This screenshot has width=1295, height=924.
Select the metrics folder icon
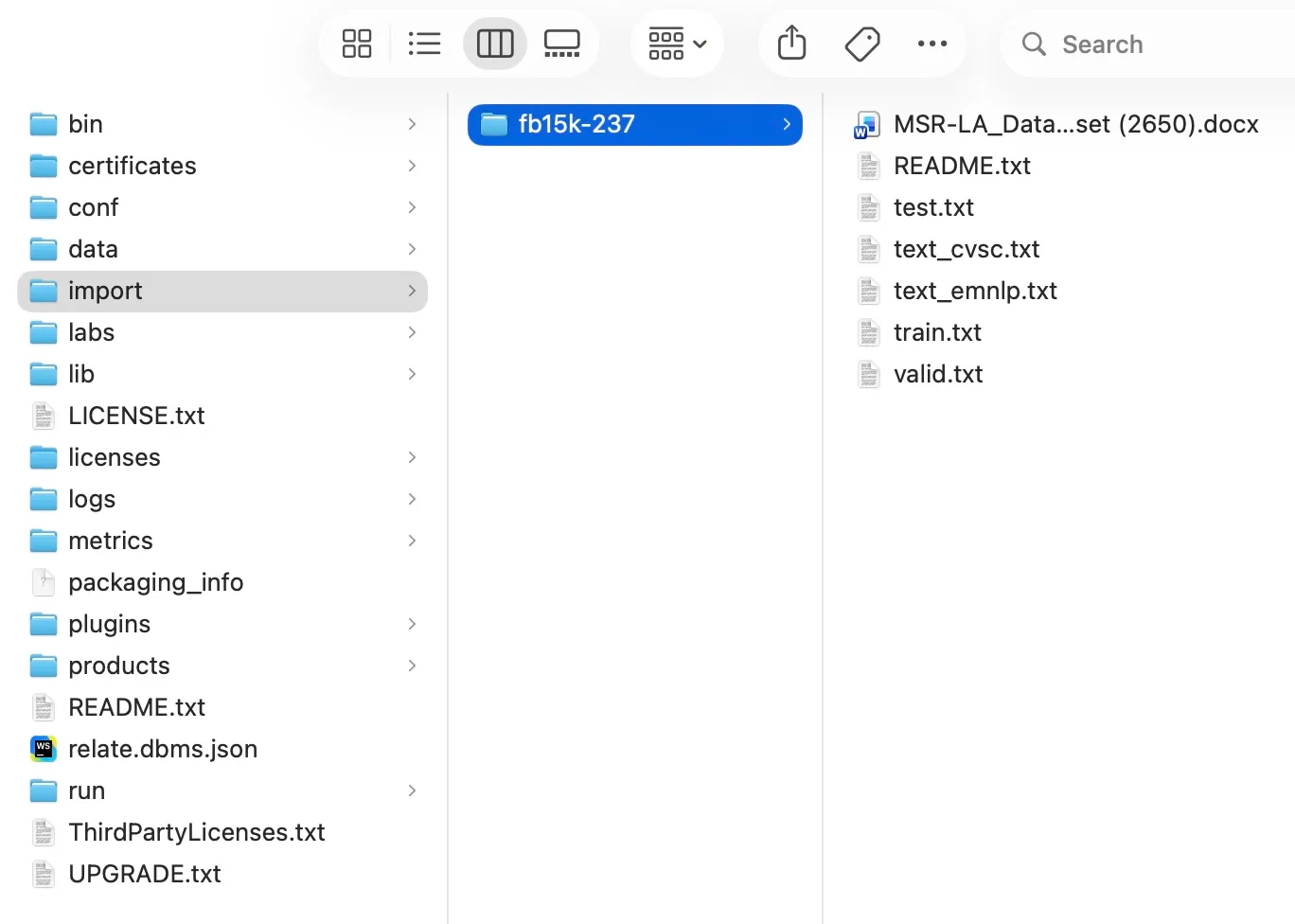44,541
